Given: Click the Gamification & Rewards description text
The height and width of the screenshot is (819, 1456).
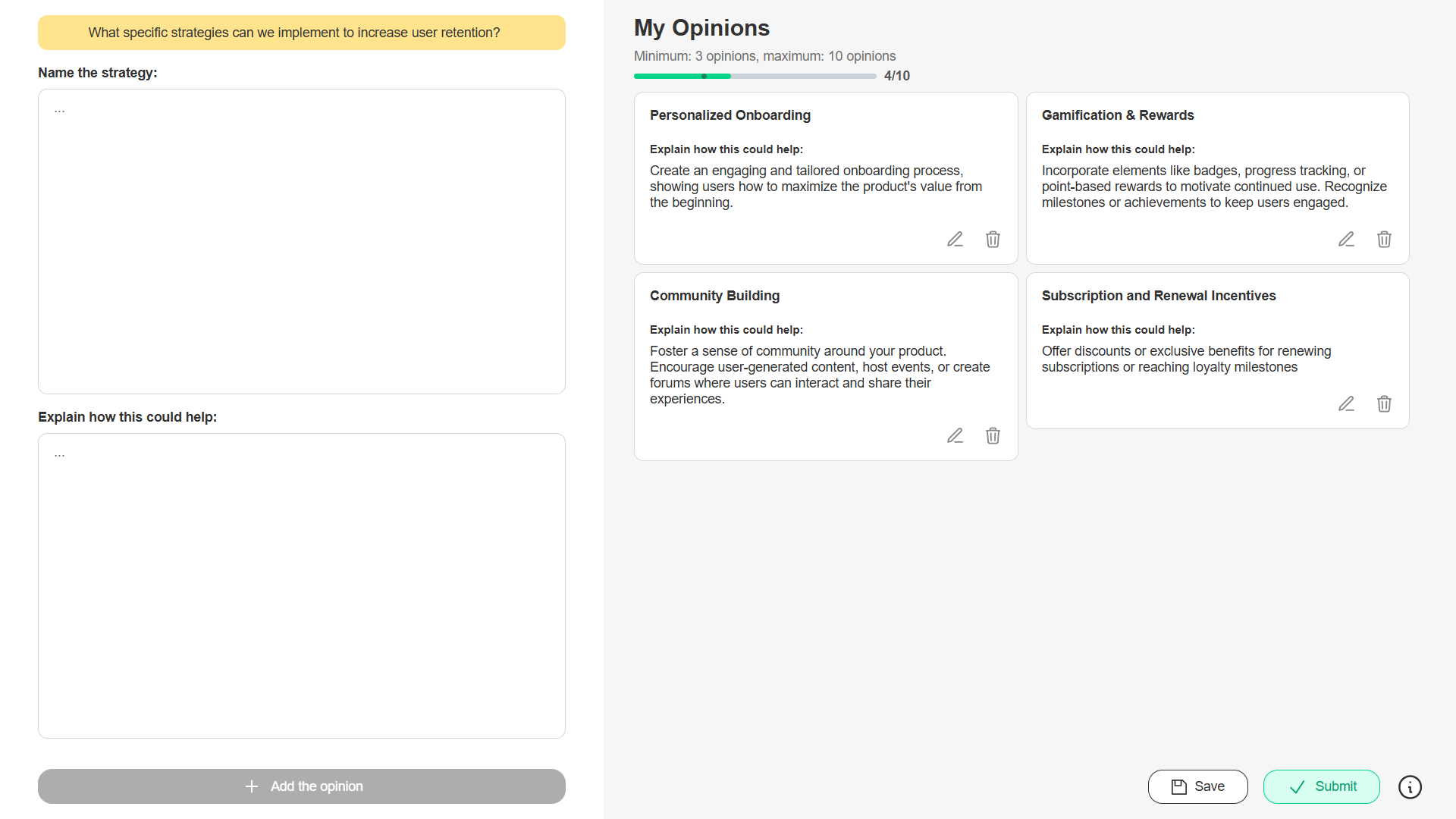Looking at the screenshot, I should [1213, 187].
